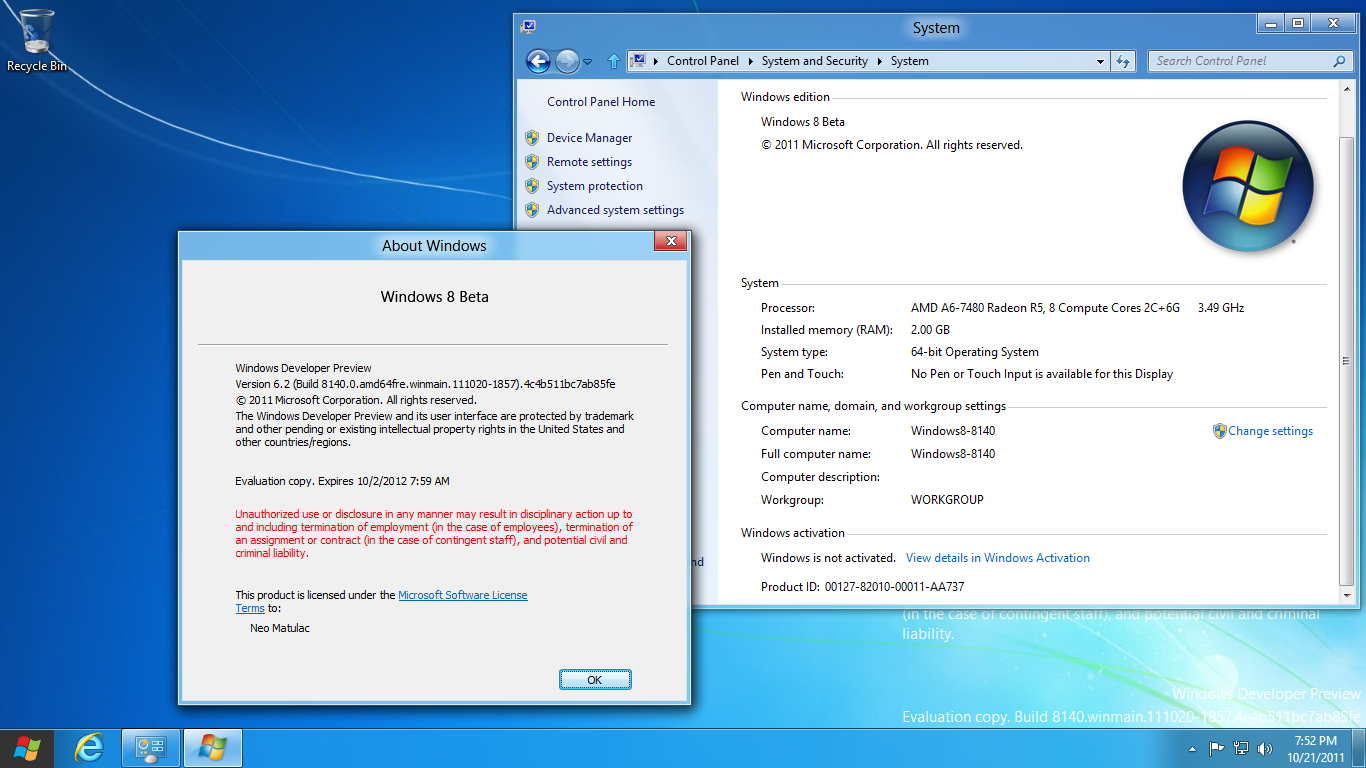The width and height of the screenshot is (1366, 768).
Task: View details in Windows Activation
Action: 998,558
